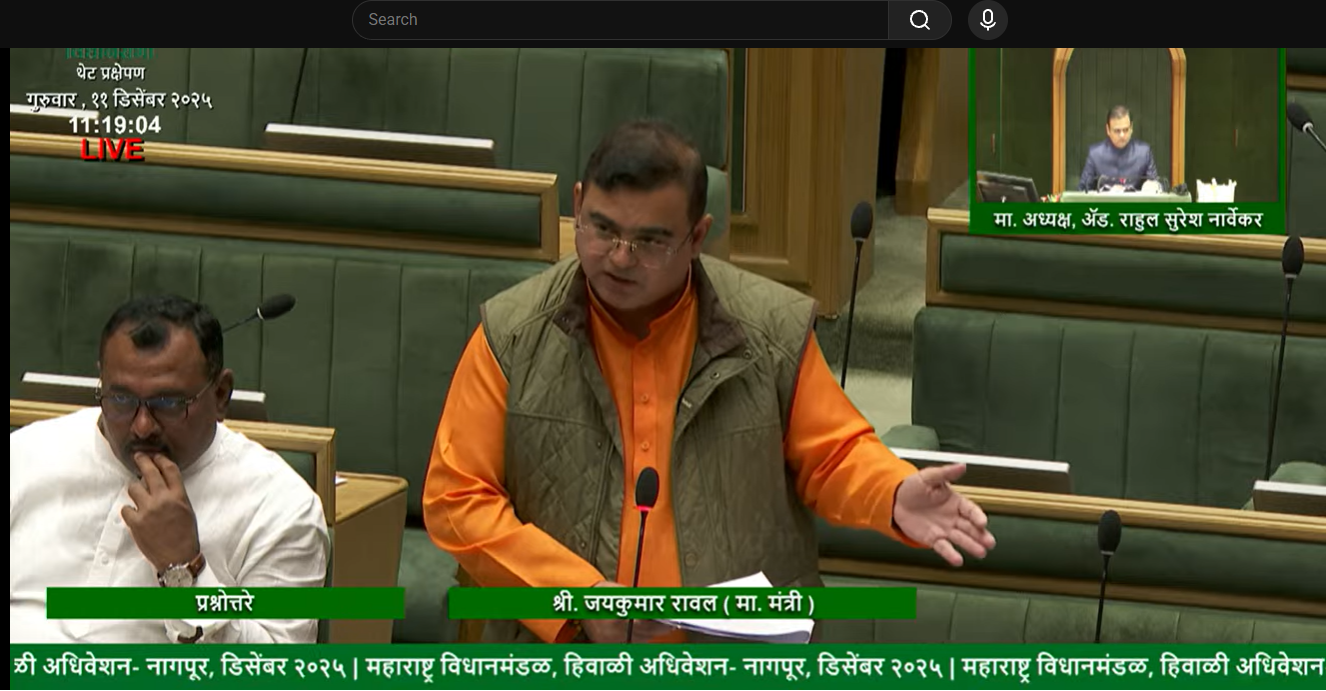Click the मा. अध्यक्ष राहुल नार्वेकर caption
The width and height of the screenshot is (1326, 691).
coord(1126,219)
